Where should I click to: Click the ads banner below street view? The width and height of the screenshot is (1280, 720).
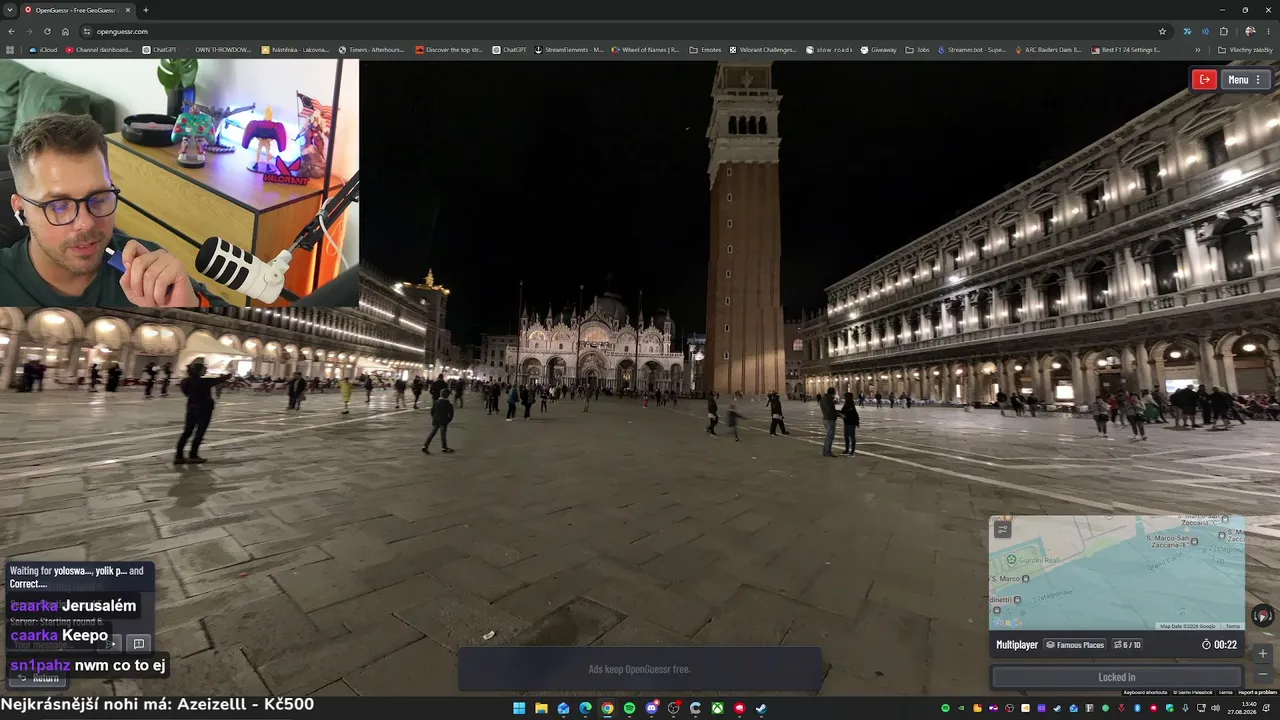[x=640, y=669]
